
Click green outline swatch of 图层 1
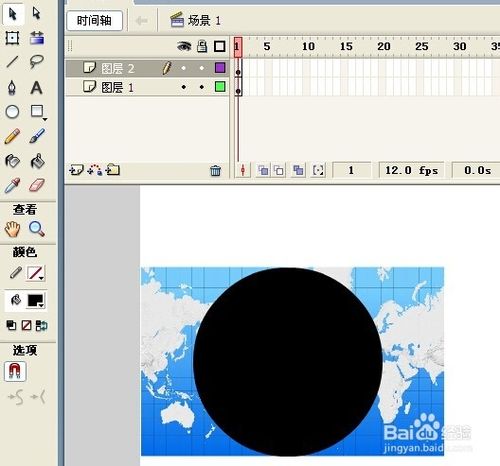[220, 87]
